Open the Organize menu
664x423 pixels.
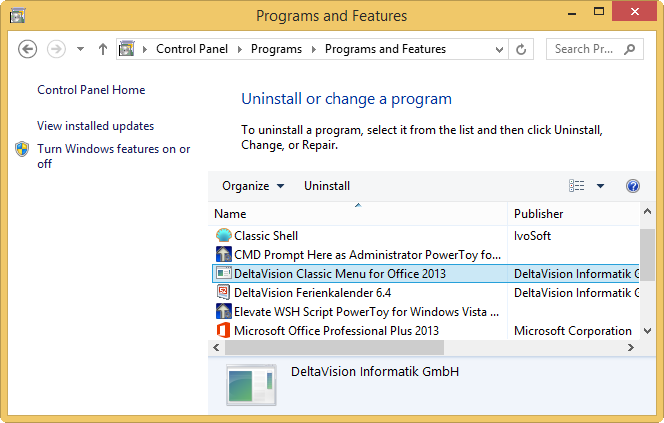pyautogui.click(x=253, y=186)
